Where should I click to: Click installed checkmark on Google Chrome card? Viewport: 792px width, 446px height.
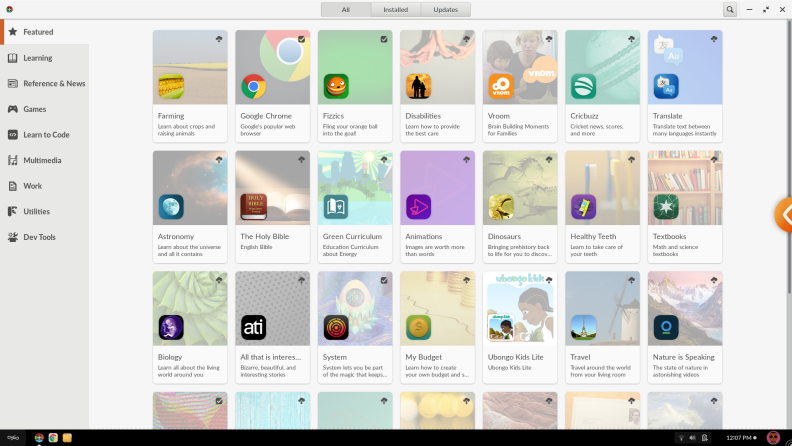[x=302, y=39]
